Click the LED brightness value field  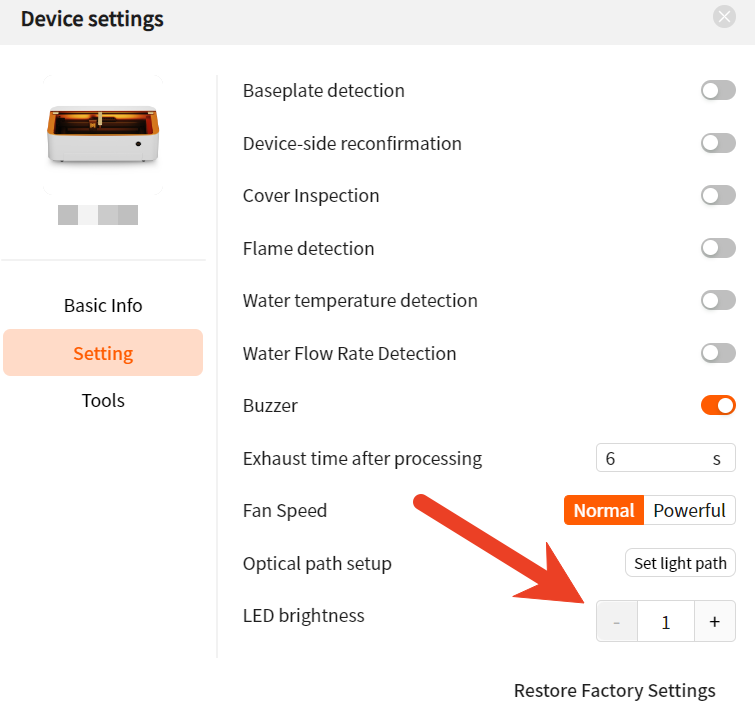point(665,621)
